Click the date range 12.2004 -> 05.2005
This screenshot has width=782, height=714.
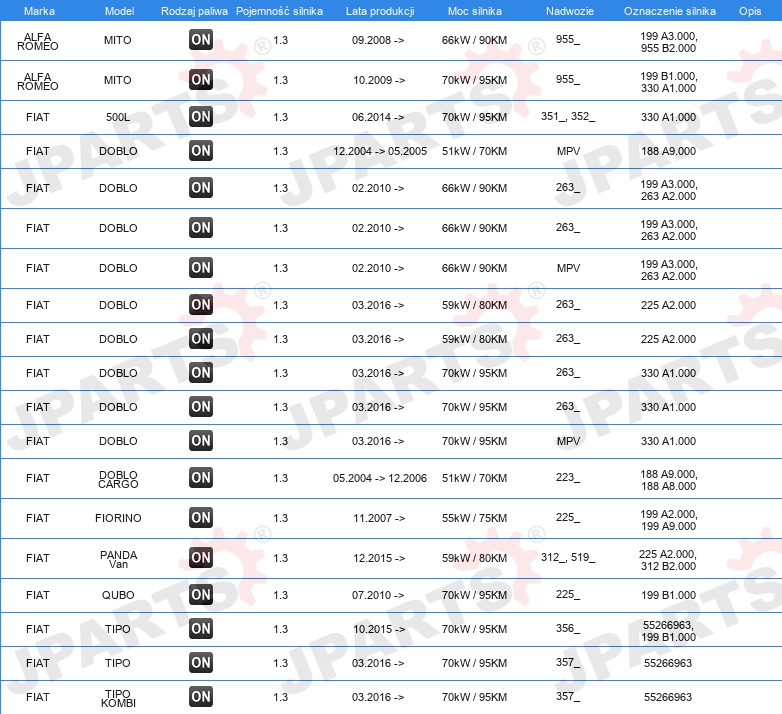click(380, 151)
